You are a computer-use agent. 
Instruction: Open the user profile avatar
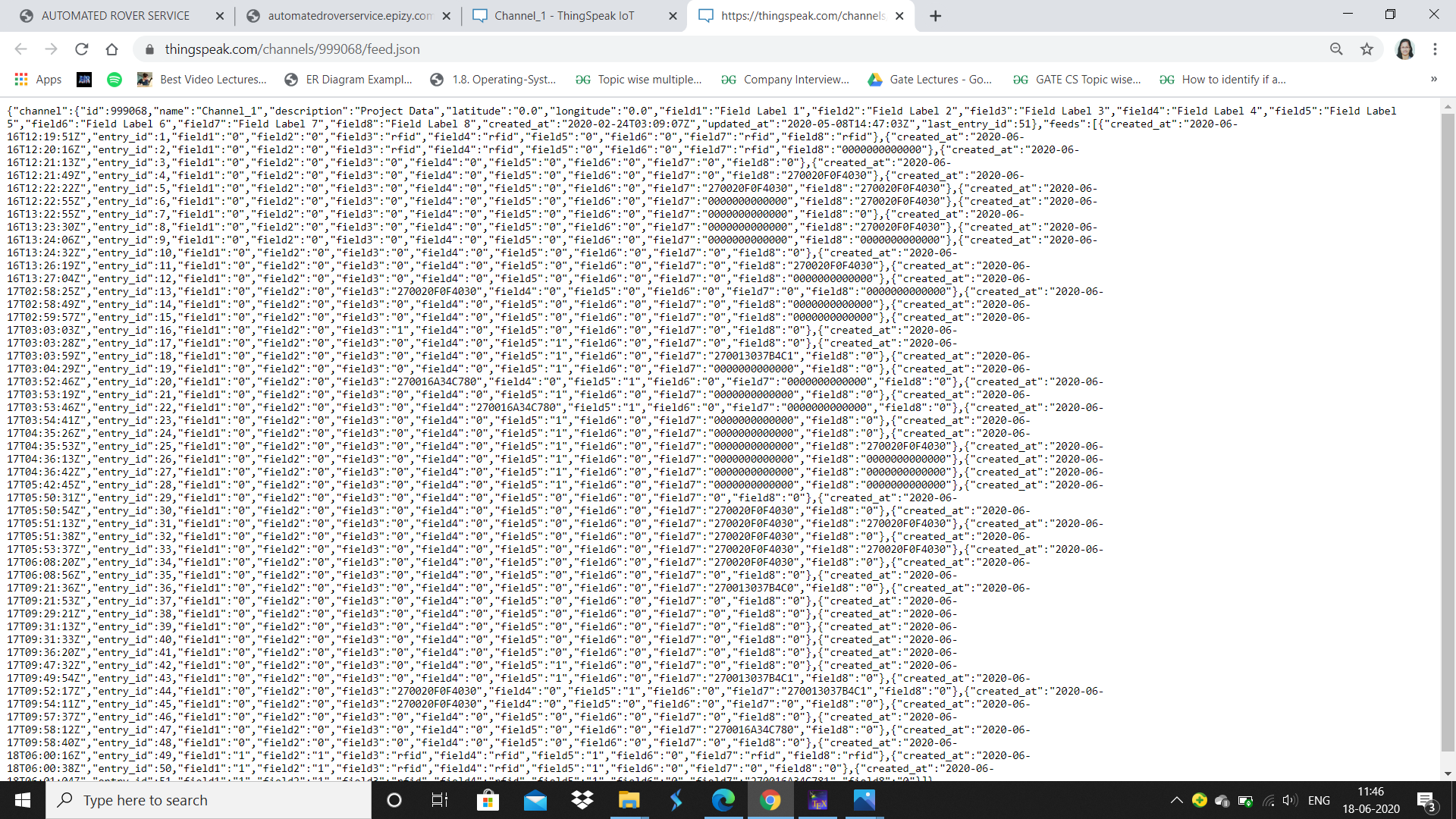[x=1404, y=49]
